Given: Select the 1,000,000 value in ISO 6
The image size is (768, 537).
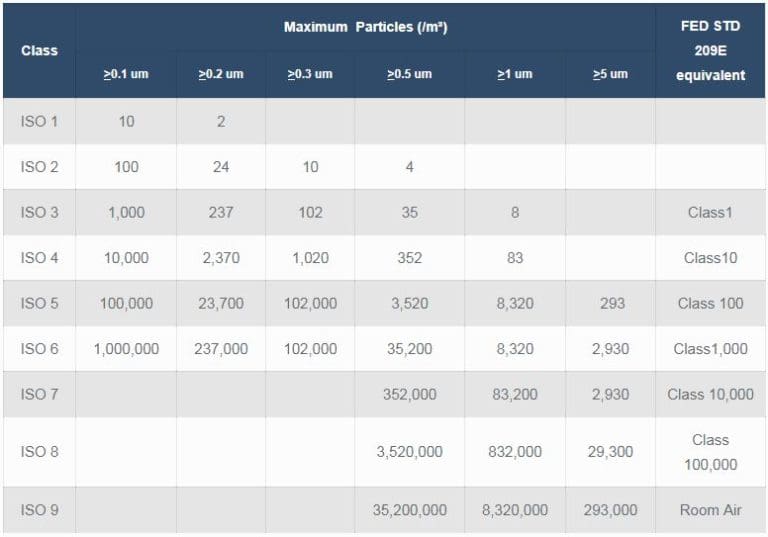Looking at the screenshot, I should (x=126, y=348).
